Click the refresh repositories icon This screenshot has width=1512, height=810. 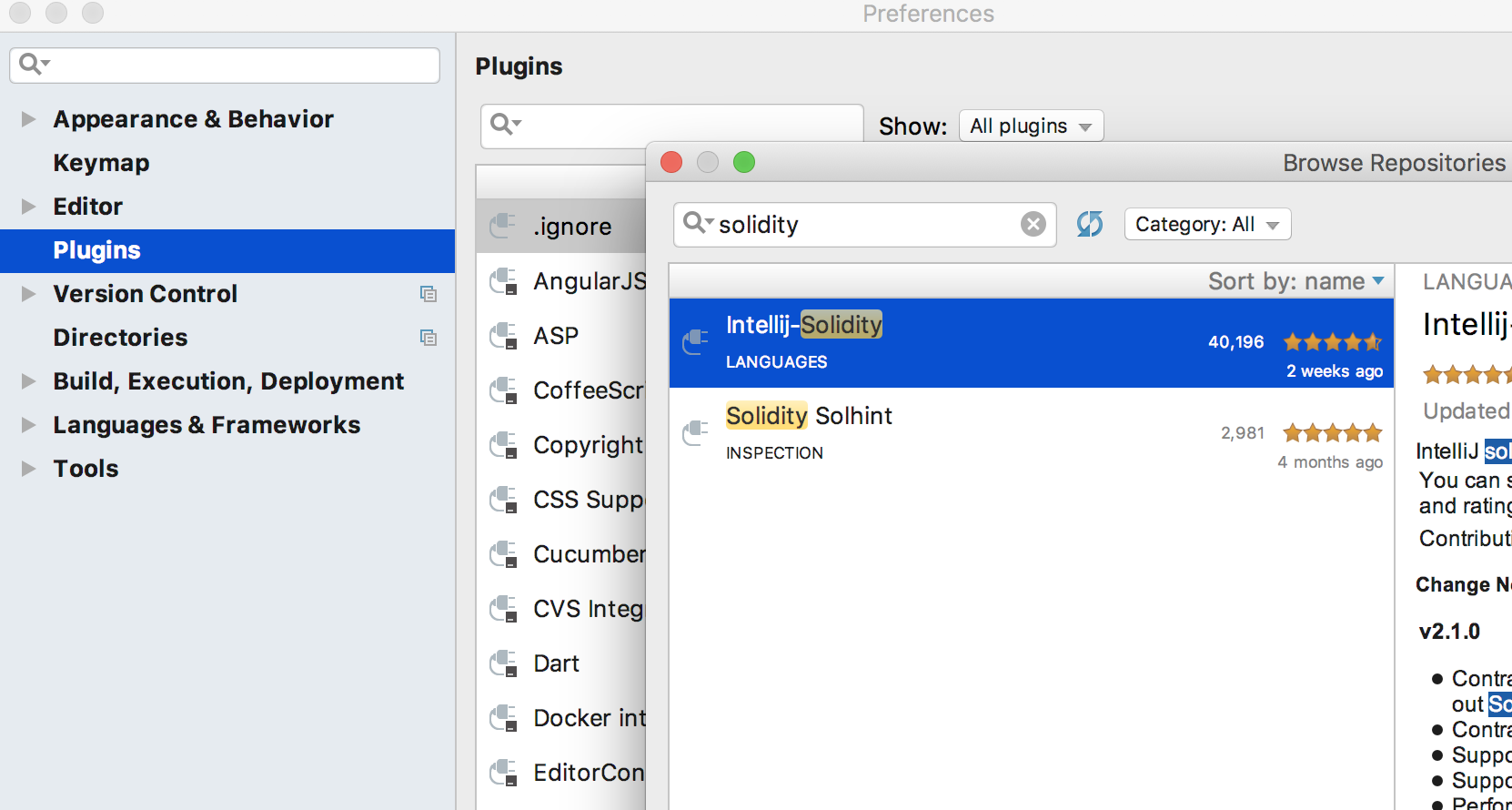pyautogui.click(x=1090, y=224)
